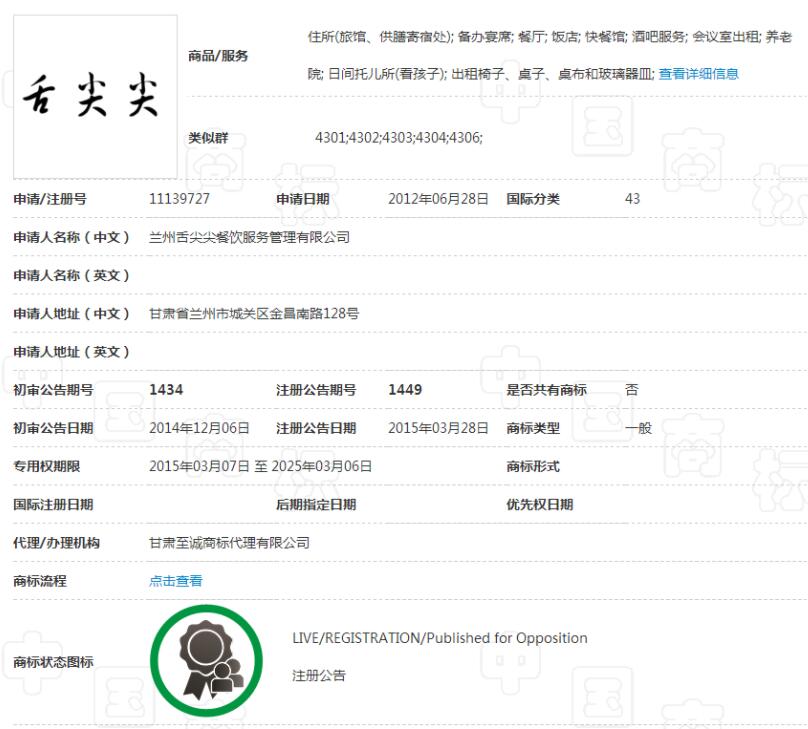Click the green registration status badge icon

tap(206, 660)
